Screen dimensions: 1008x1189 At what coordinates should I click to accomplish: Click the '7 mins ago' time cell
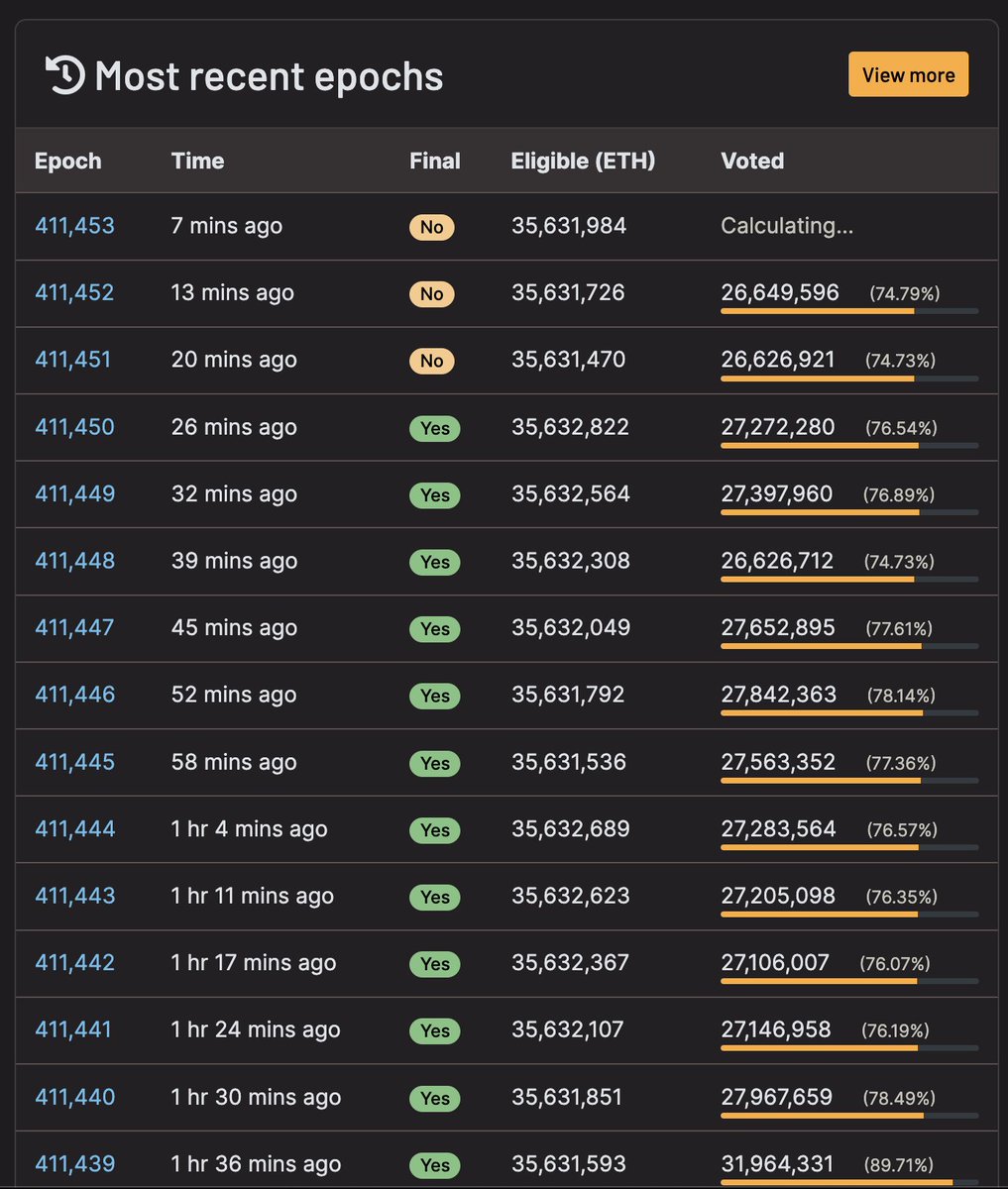(x=227, y=226)
